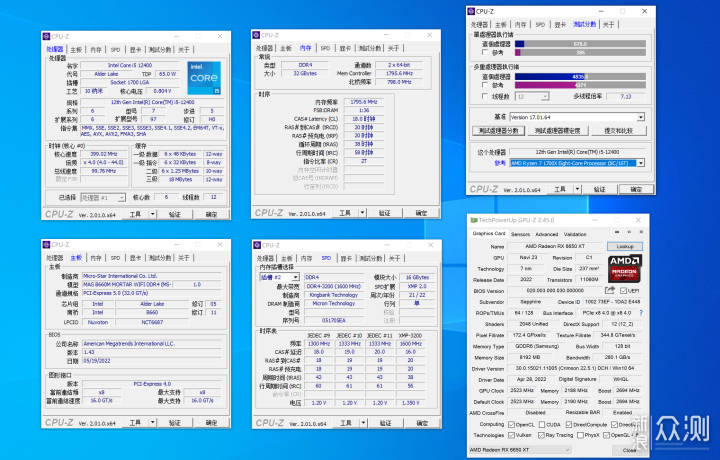Expand the 工具 arrow in the SPD window
This screenshot has width=720, height=460.
[363, 423]
